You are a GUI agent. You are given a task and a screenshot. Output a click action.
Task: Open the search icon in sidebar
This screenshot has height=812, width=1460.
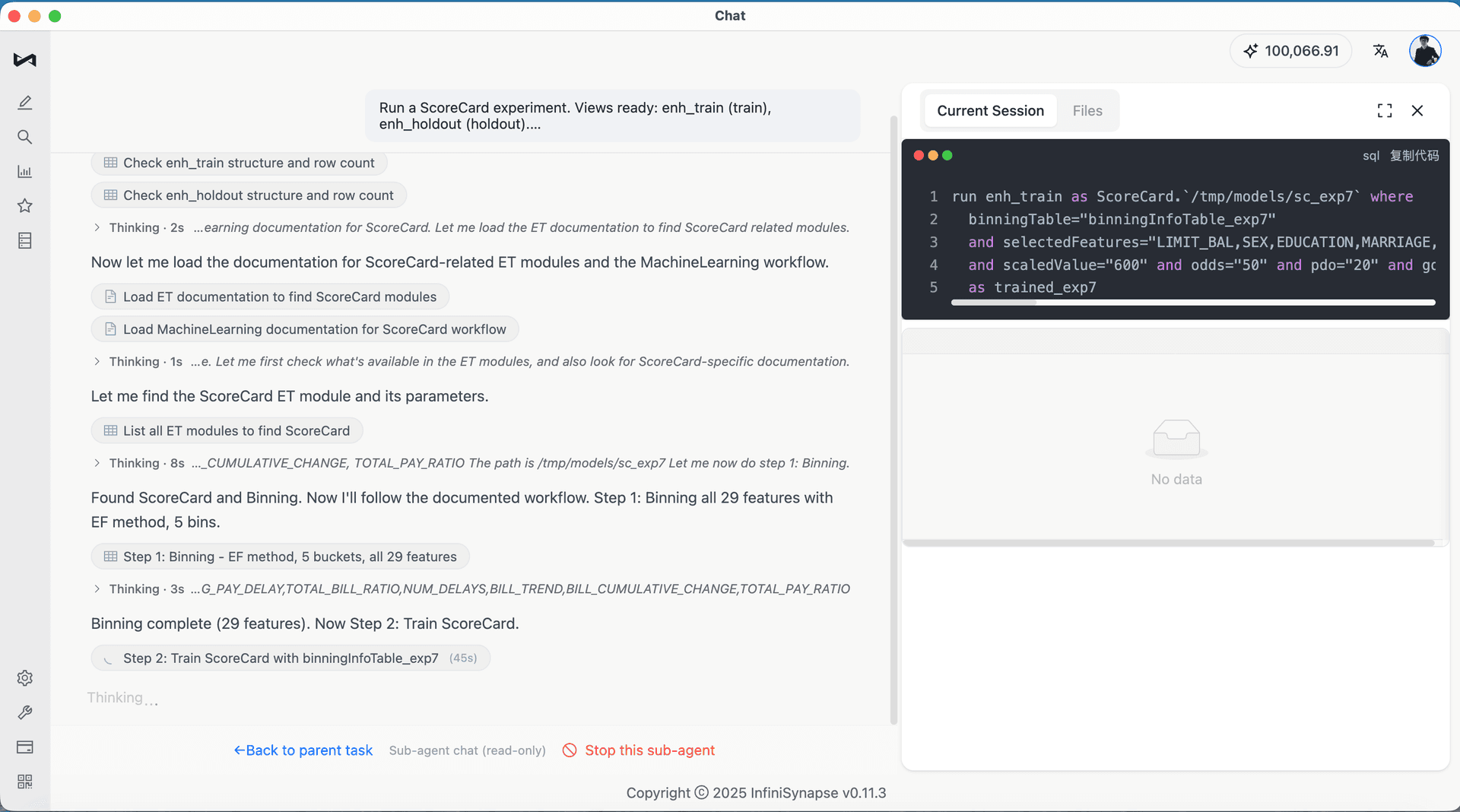(x=25, y=137)
